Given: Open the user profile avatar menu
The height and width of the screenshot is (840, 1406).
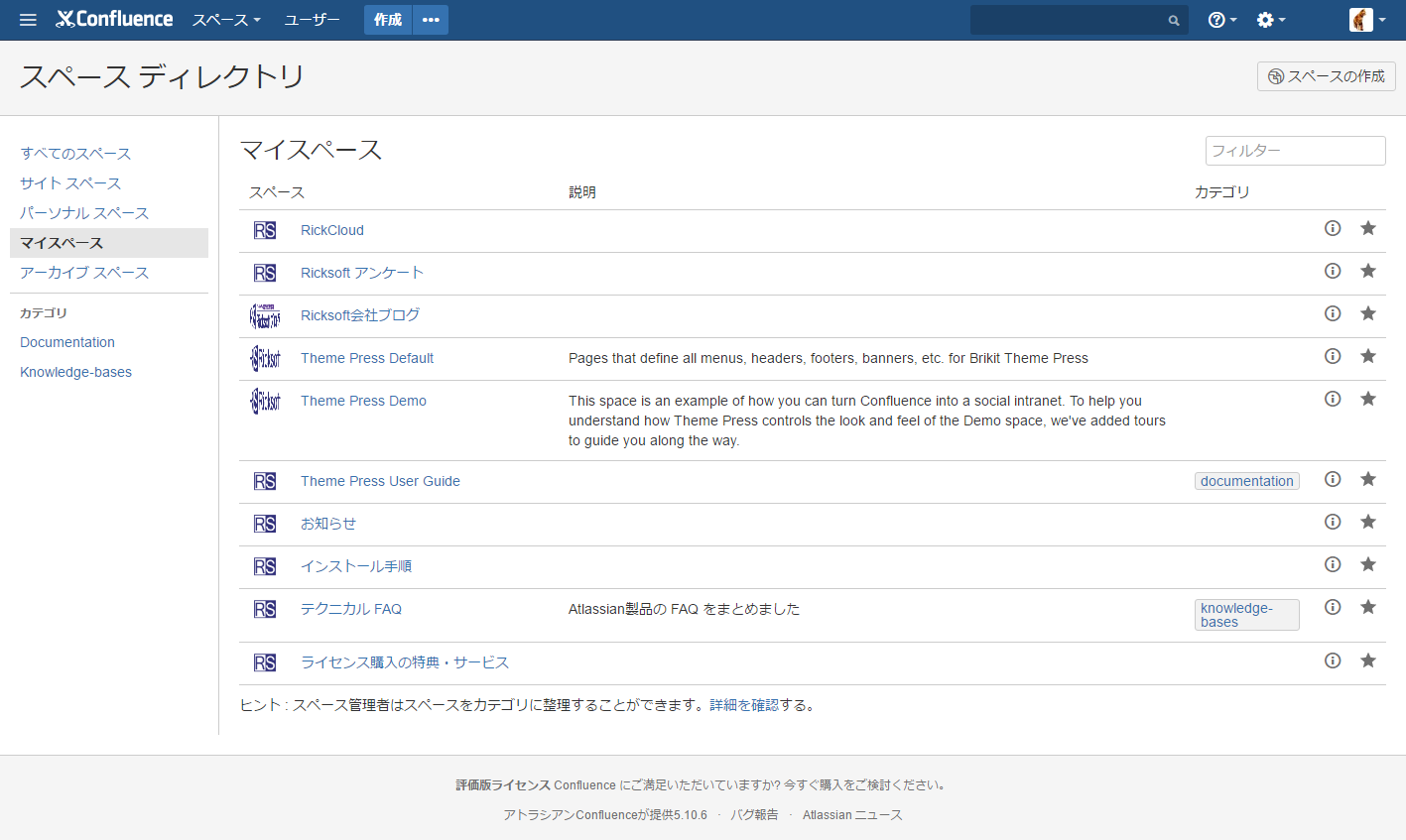Looking at the screenshot, I should (x=1367, y=20).
